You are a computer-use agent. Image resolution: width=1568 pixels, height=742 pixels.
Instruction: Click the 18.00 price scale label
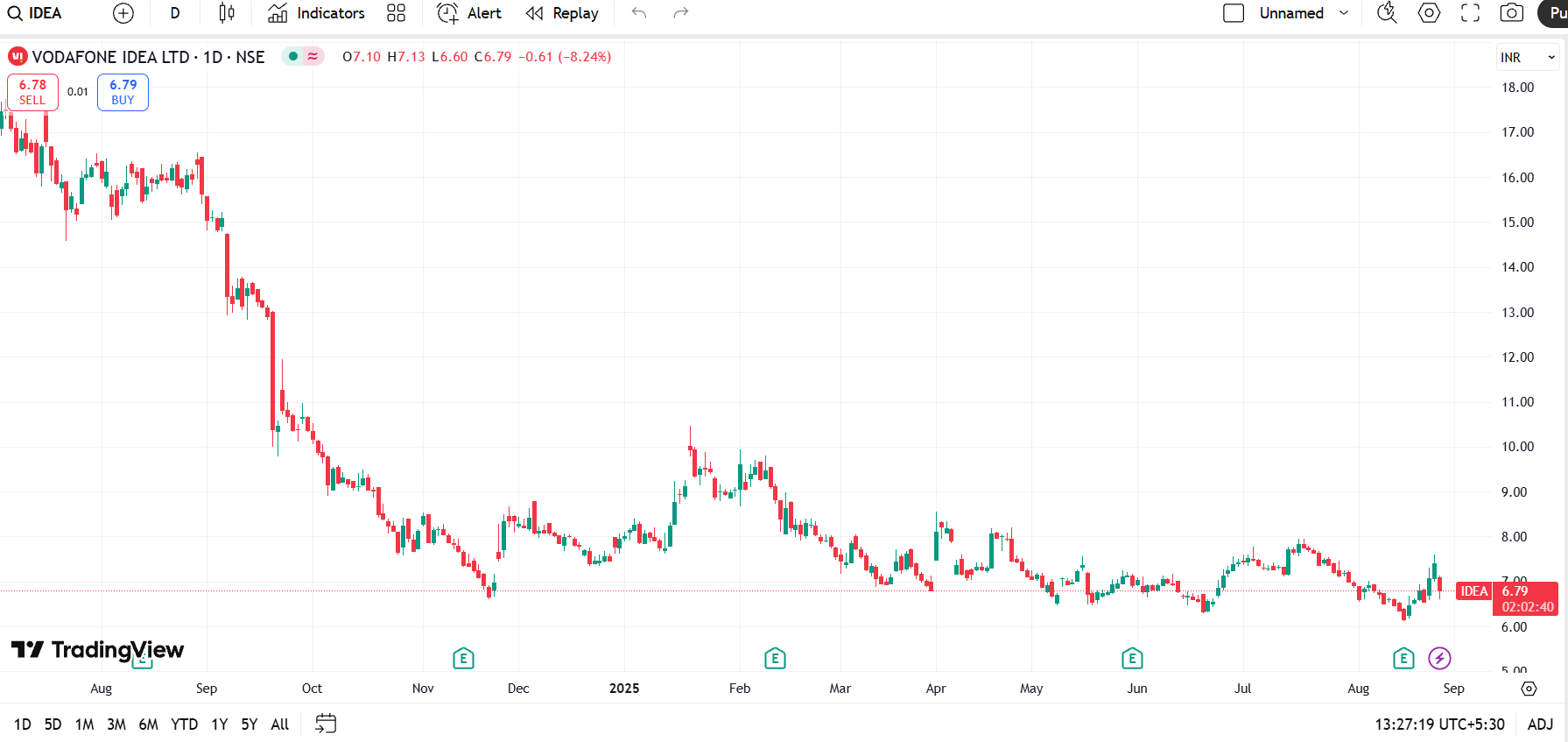coord(1518,88)
